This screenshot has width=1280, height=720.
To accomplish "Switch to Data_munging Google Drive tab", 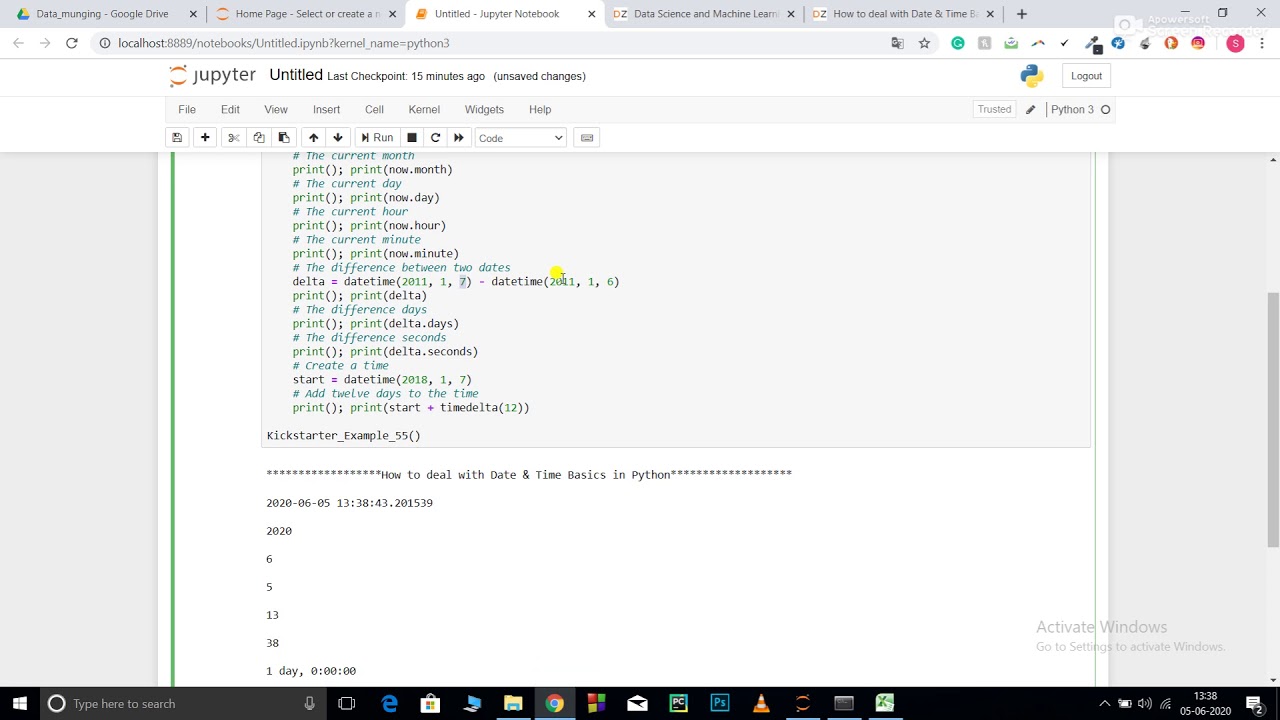I will pos(101,14).
